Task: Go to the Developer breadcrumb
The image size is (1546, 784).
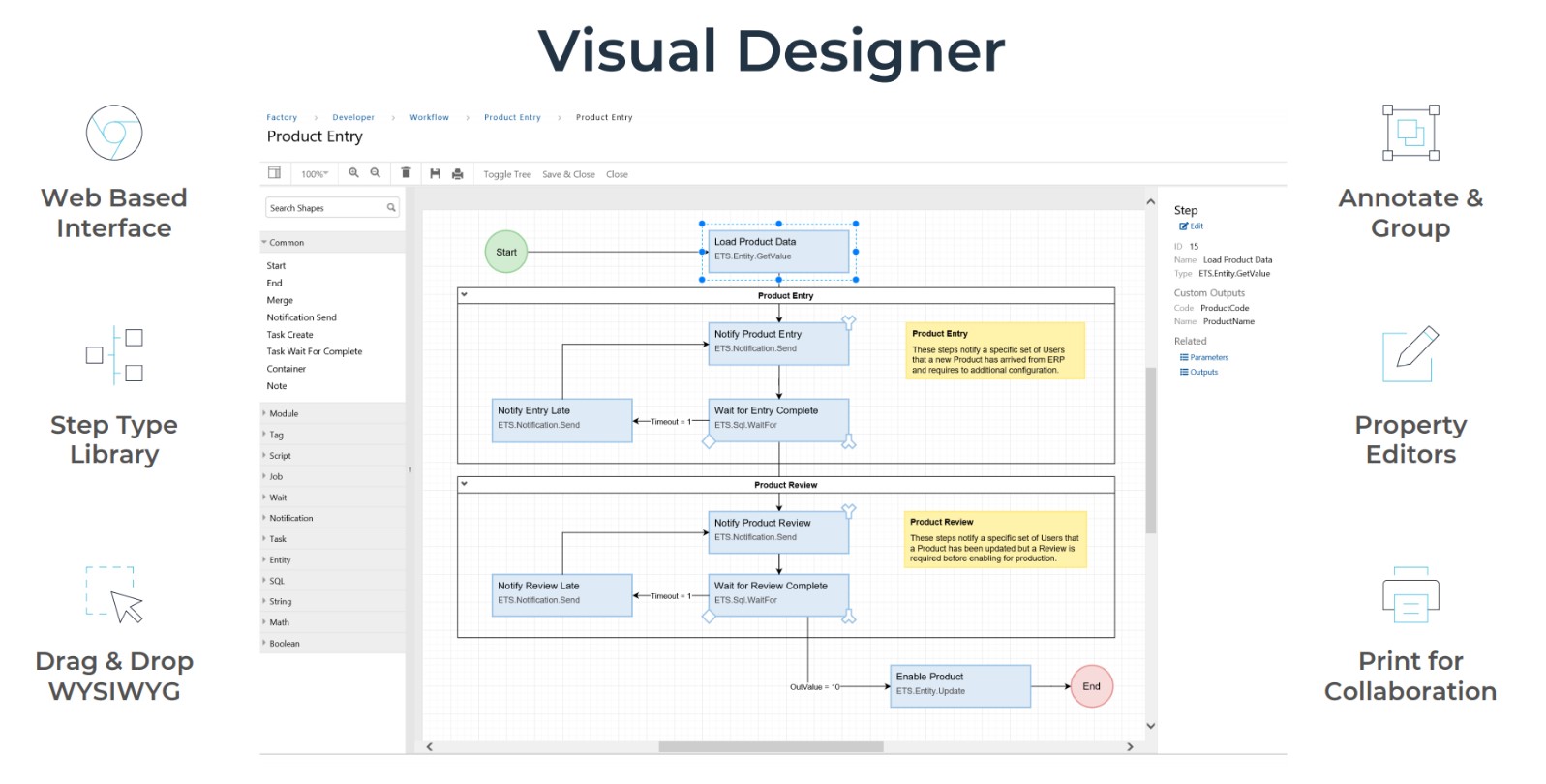Action: point(353,118)
